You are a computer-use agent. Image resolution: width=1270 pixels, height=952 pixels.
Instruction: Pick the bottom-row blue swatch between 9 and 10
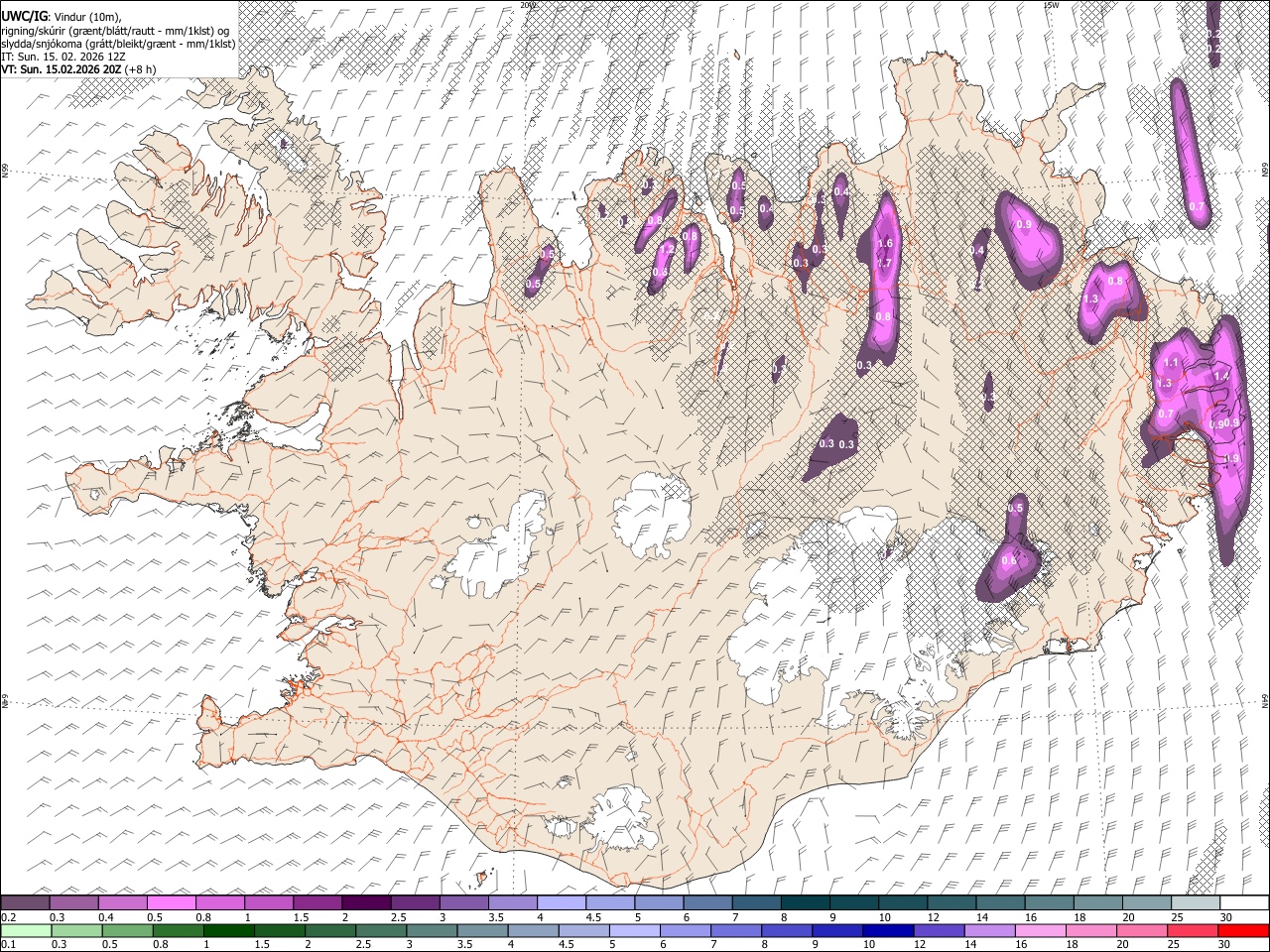pos(837,930)
